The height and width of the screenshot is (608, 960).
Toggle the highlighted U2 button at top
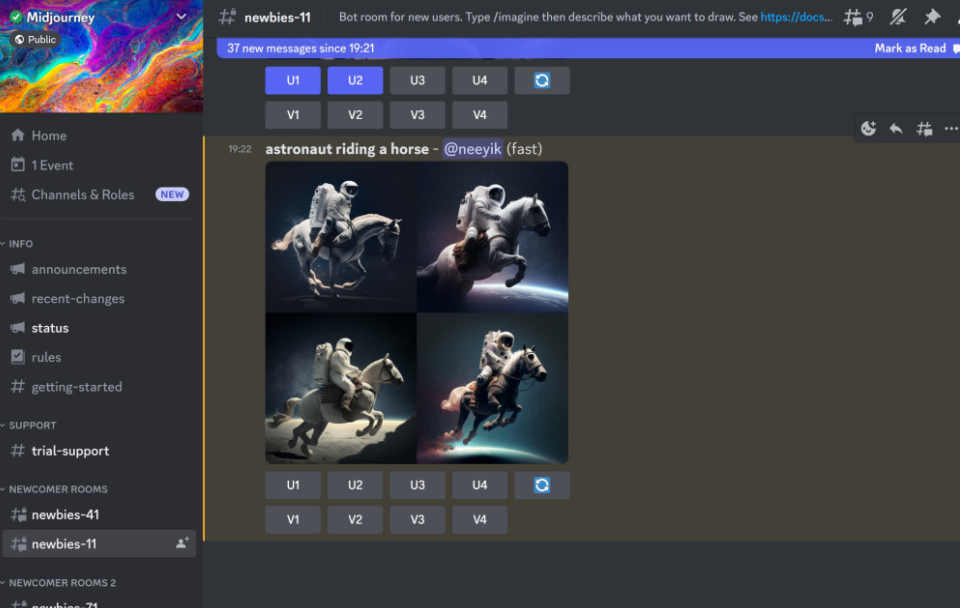[x=355, y=81]
